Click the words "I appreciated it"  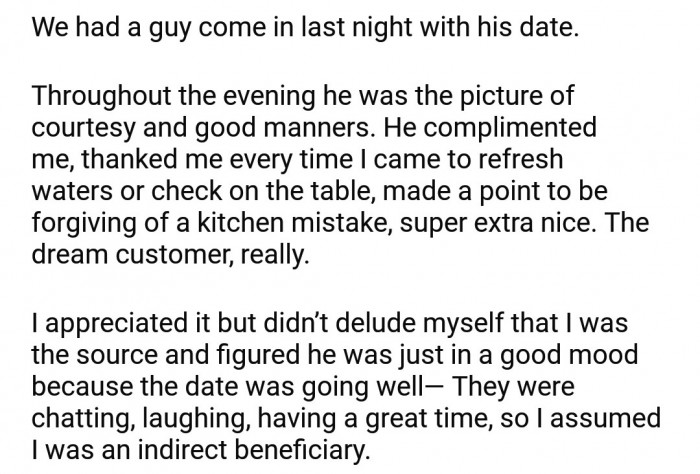coord(109,323)
